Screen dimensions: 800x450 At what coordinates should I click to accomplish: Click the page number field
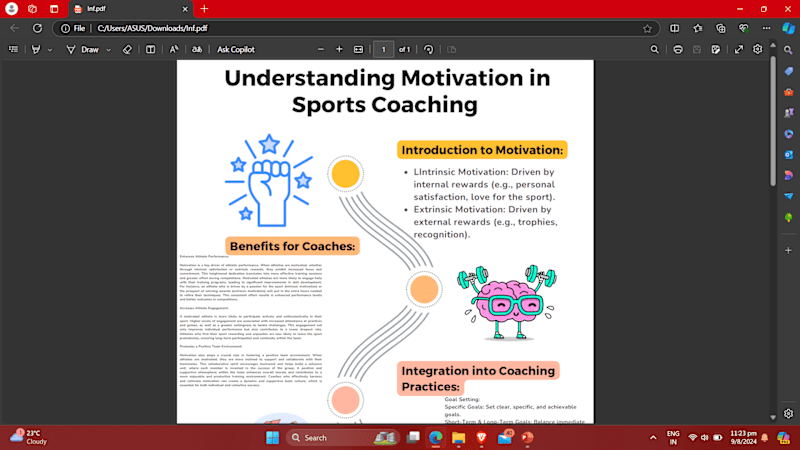tap(384, 49)
